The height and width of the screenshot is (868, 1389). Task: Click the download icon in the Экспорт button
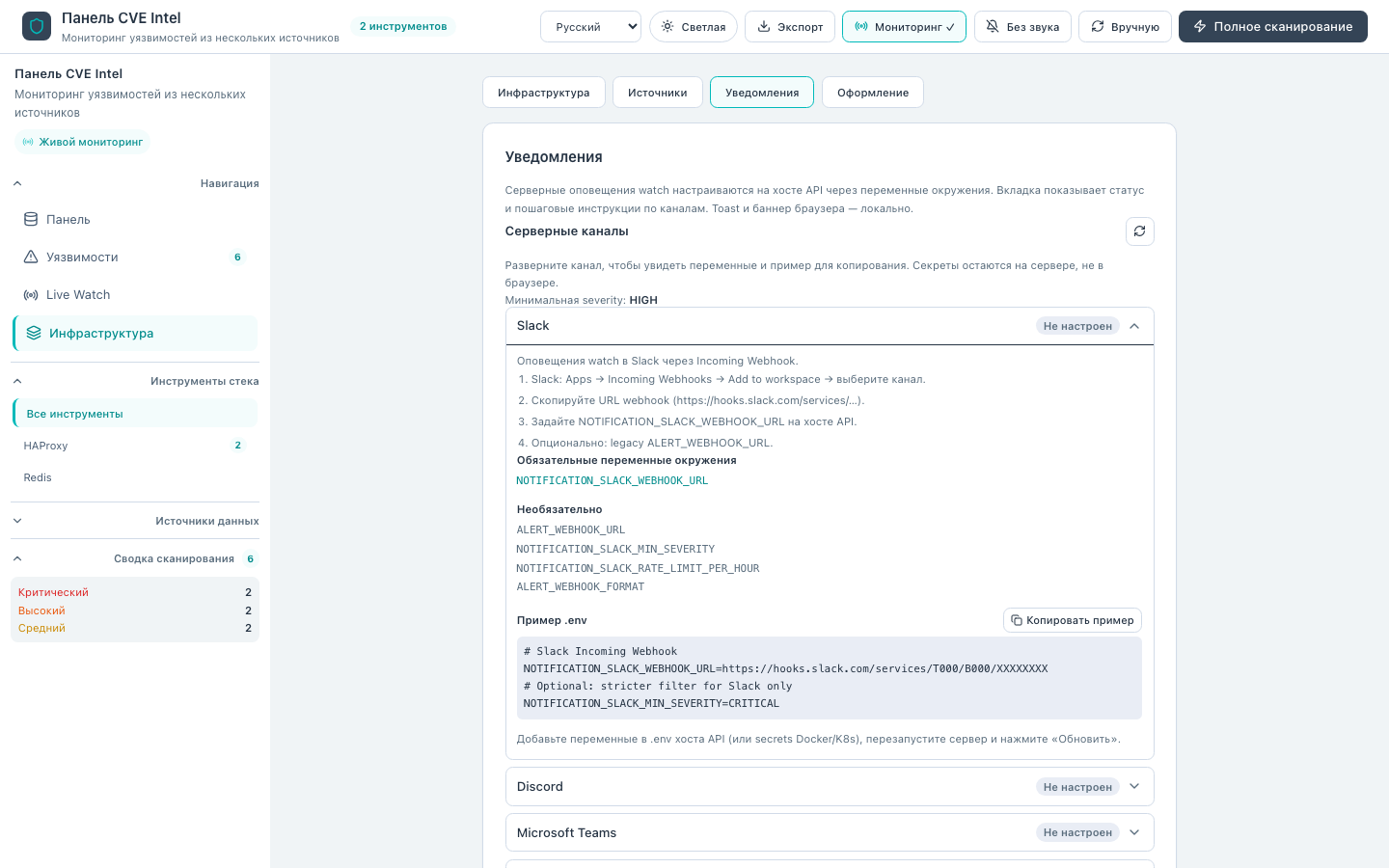pos(764,26)
